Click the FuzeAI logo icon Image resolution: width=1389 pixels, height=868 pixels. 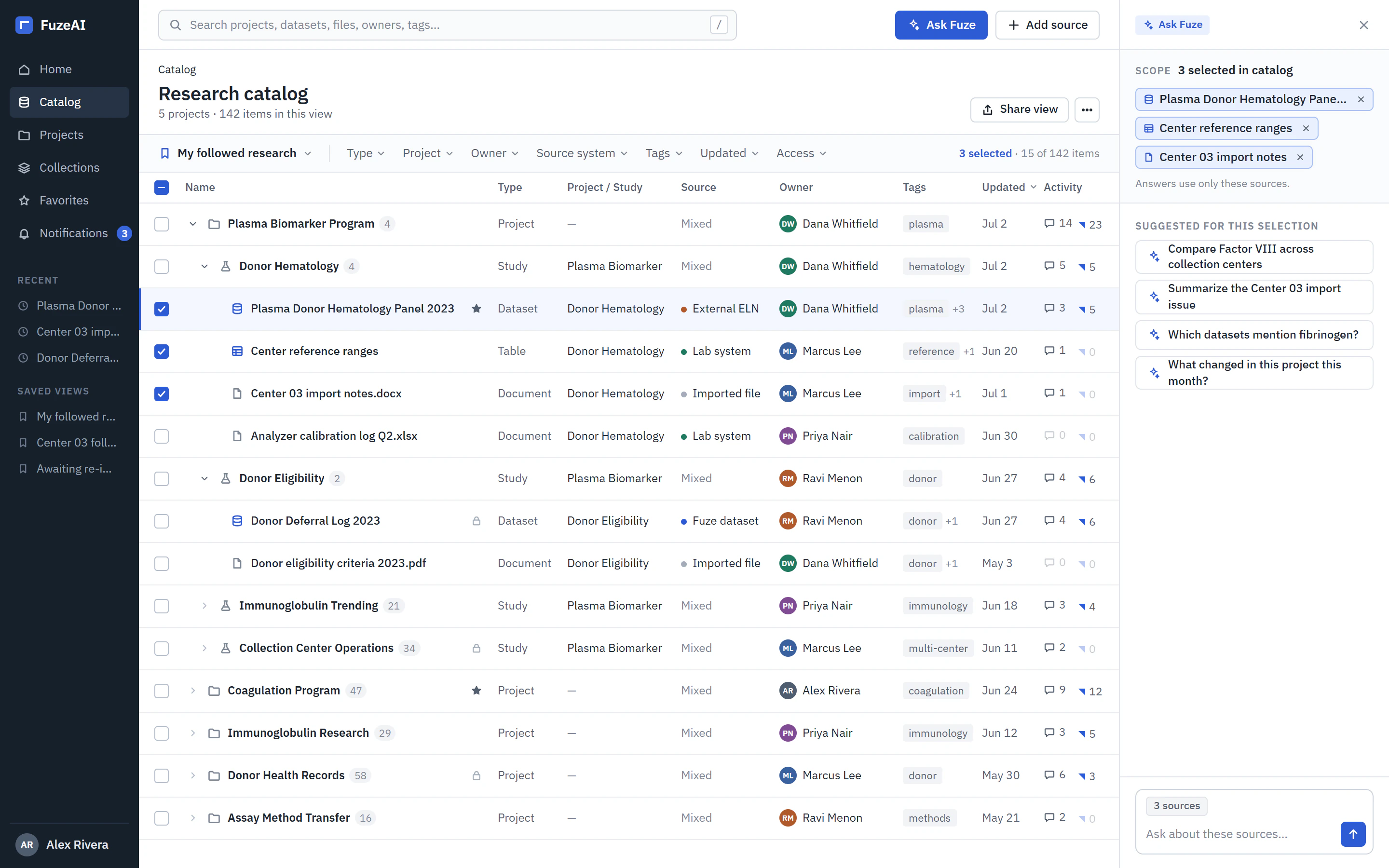click(24, 25)
